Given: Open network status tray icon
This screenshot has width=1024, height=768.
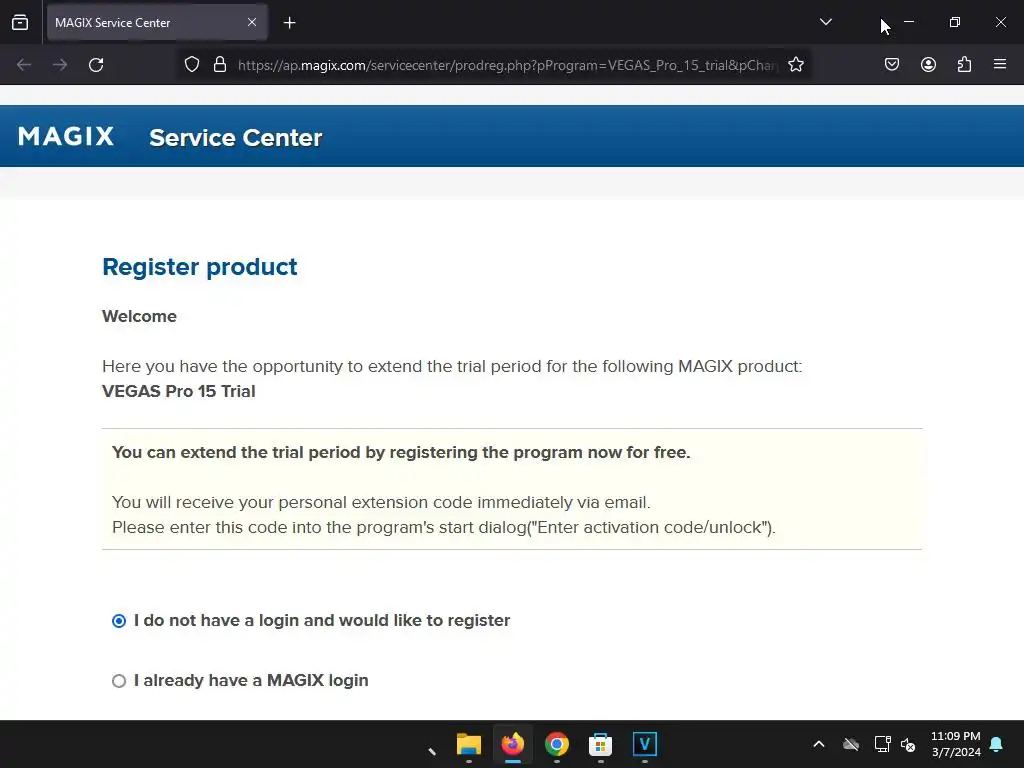Looking at the screenshot, I should click(882, 744).
